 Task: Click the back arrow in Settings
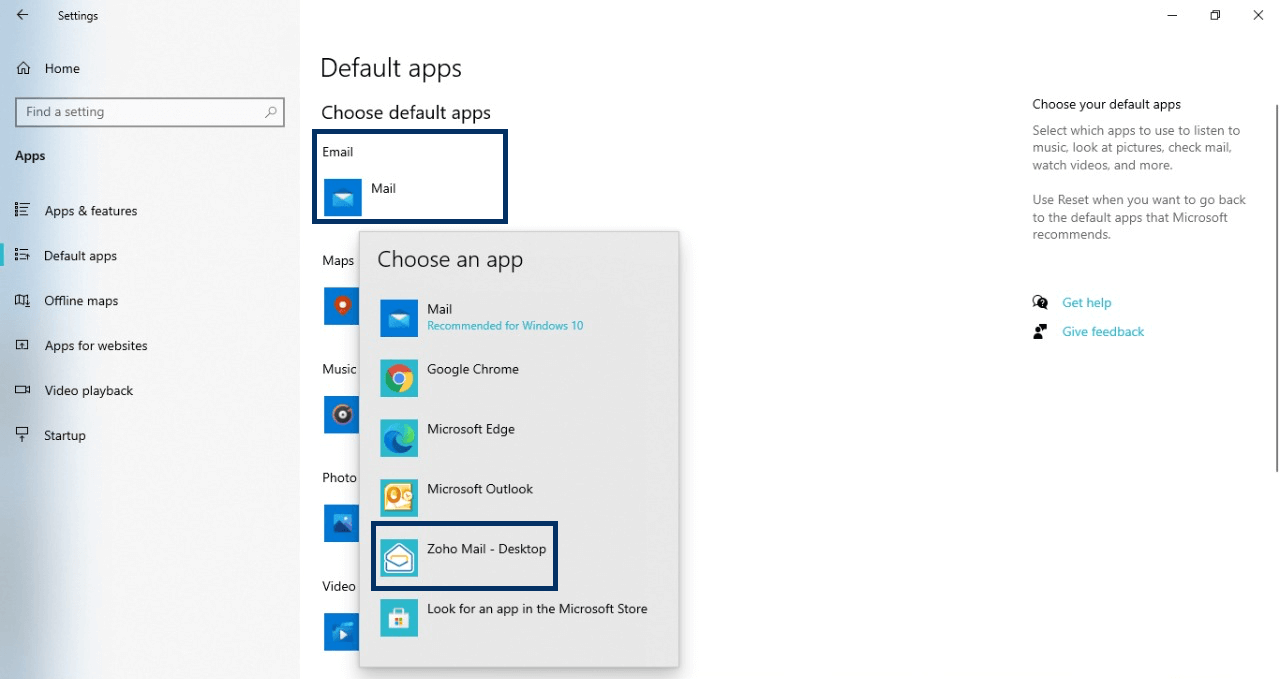[x=22, y=15]
